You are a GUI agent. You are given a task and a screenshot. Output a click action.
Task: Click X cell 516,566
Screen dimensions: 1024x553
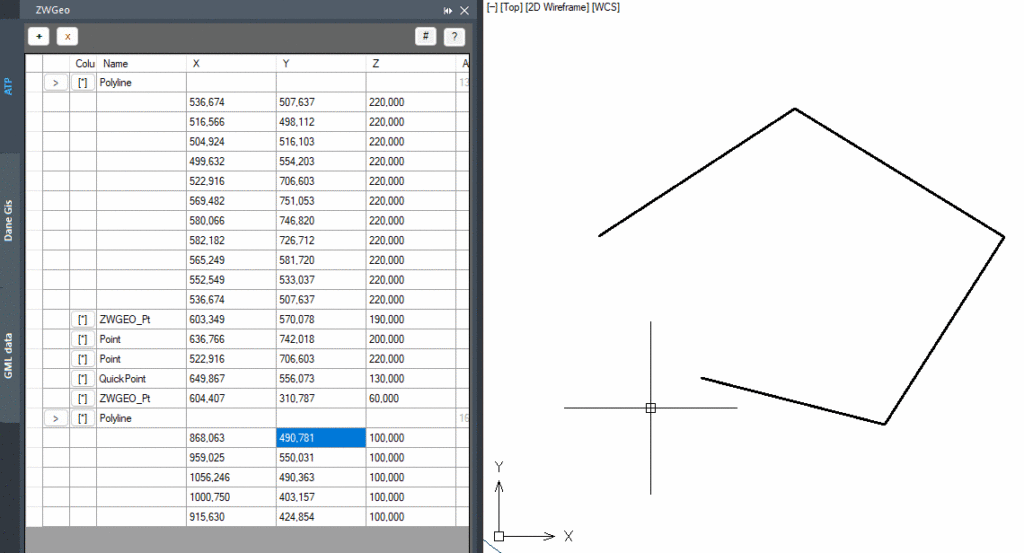pos(231,122)
